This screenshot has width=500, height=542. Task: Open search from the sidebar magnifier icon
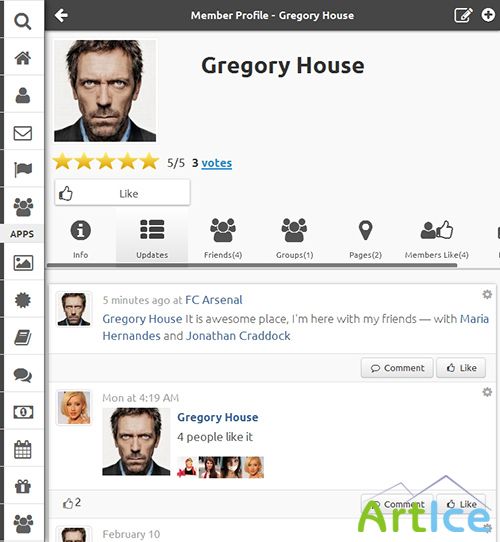(23, 21)
